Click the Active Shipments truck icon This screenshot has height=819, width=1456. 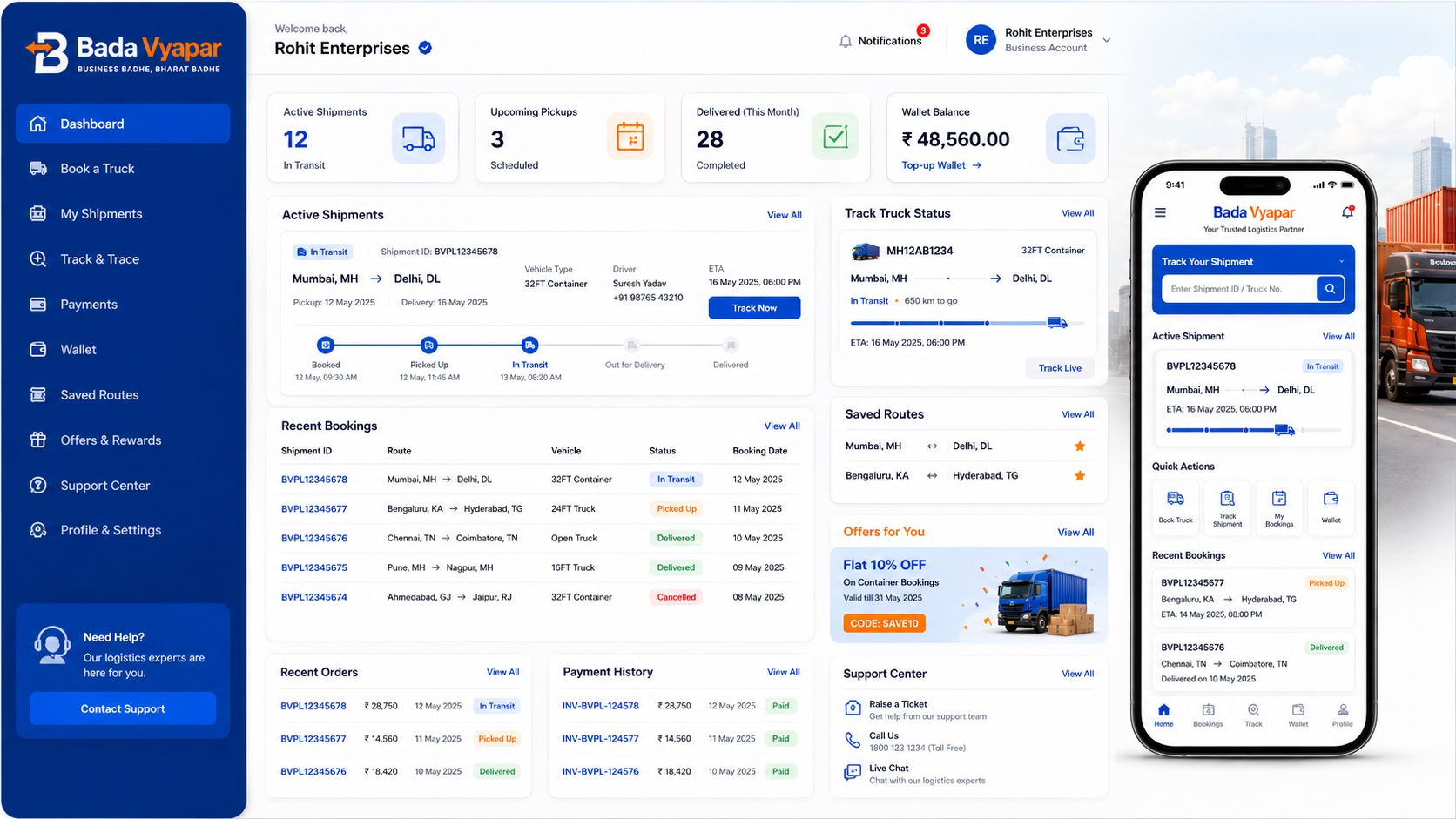pos(418,138)
